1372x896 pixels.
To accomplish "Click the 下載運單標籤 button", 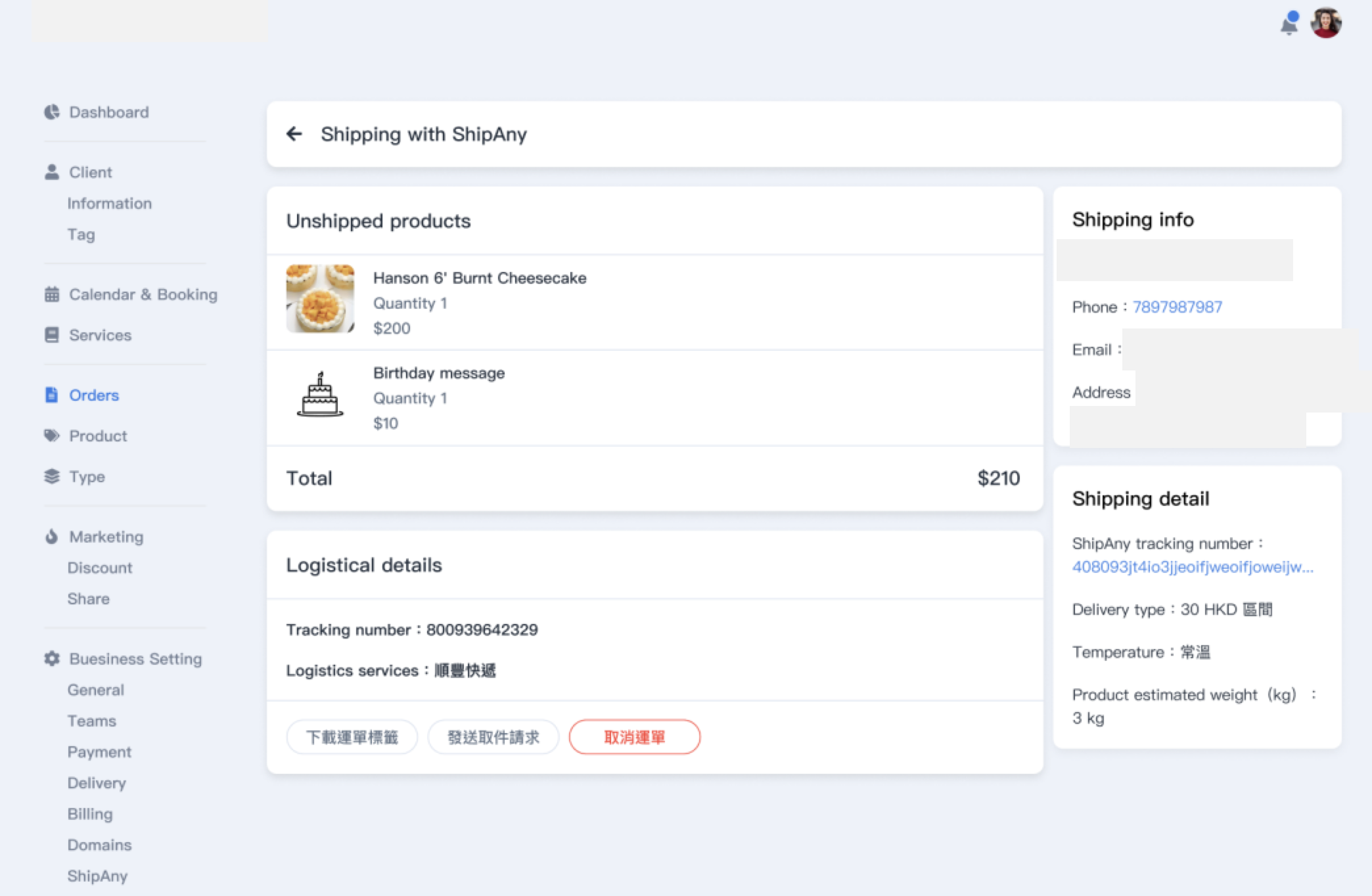I will tap(352, 737).
